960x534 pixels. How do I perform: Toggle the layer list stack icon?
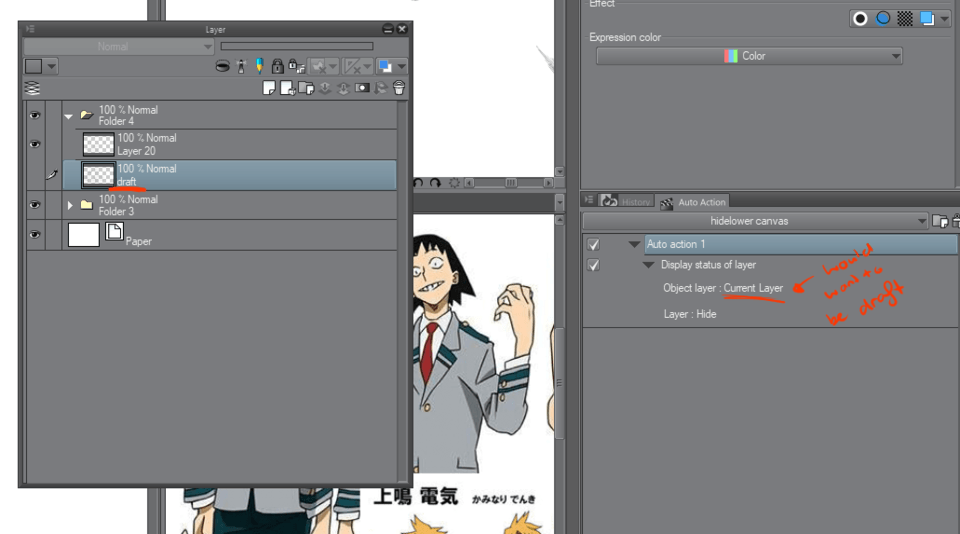click(x=32, y=88)
